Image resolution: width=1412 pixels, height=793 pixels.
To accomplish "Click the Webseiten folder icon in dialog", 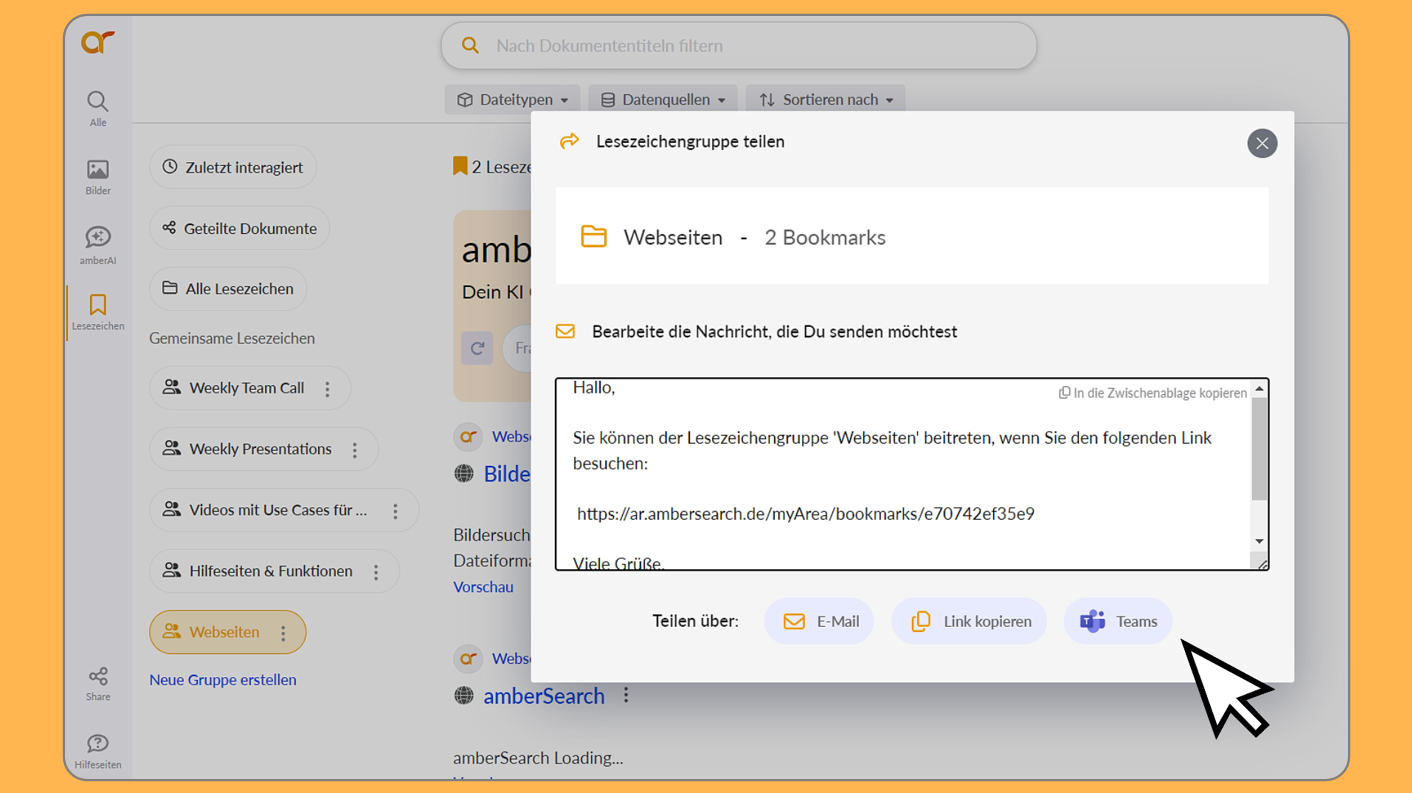I will pyautogui.click(x=594, y=237).
